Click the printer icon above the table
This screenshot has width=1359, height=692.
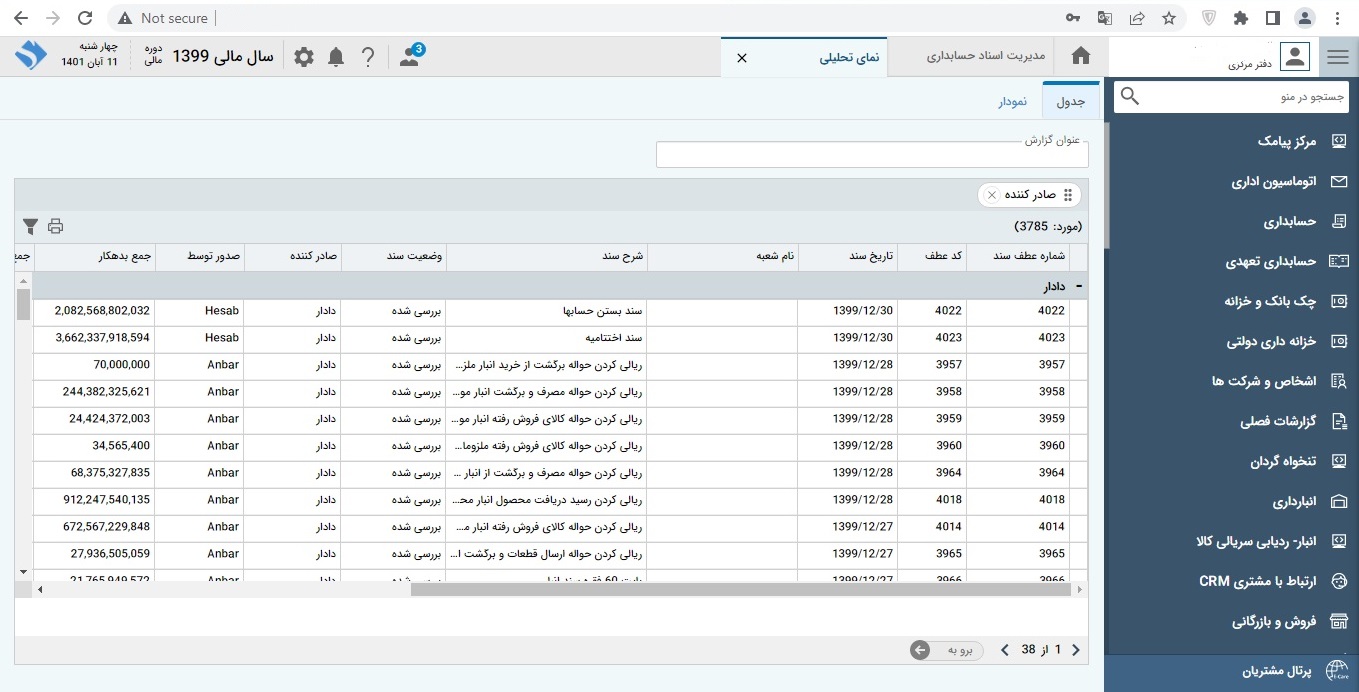point(55,226)
